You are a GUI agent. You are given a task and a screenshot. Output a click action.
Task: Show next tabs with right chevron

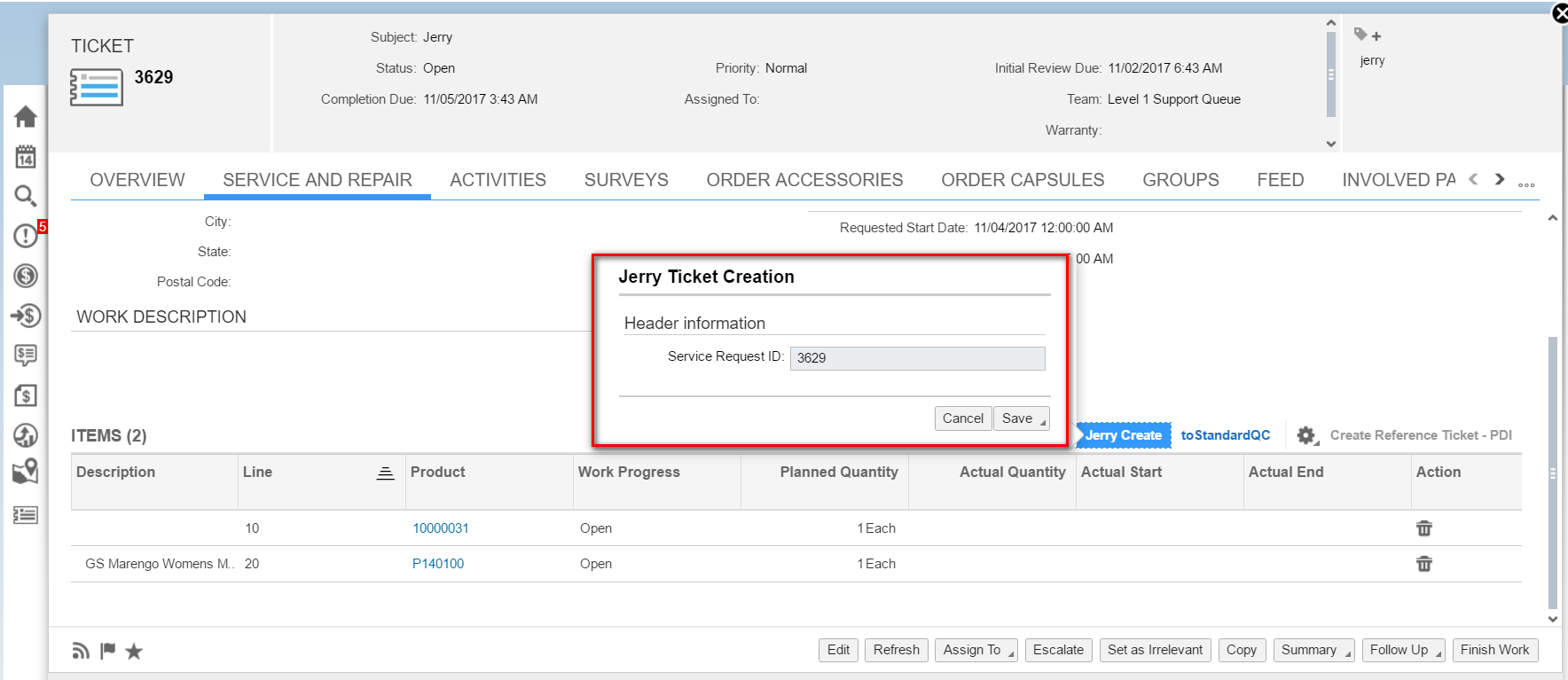tap(1500, 179)
